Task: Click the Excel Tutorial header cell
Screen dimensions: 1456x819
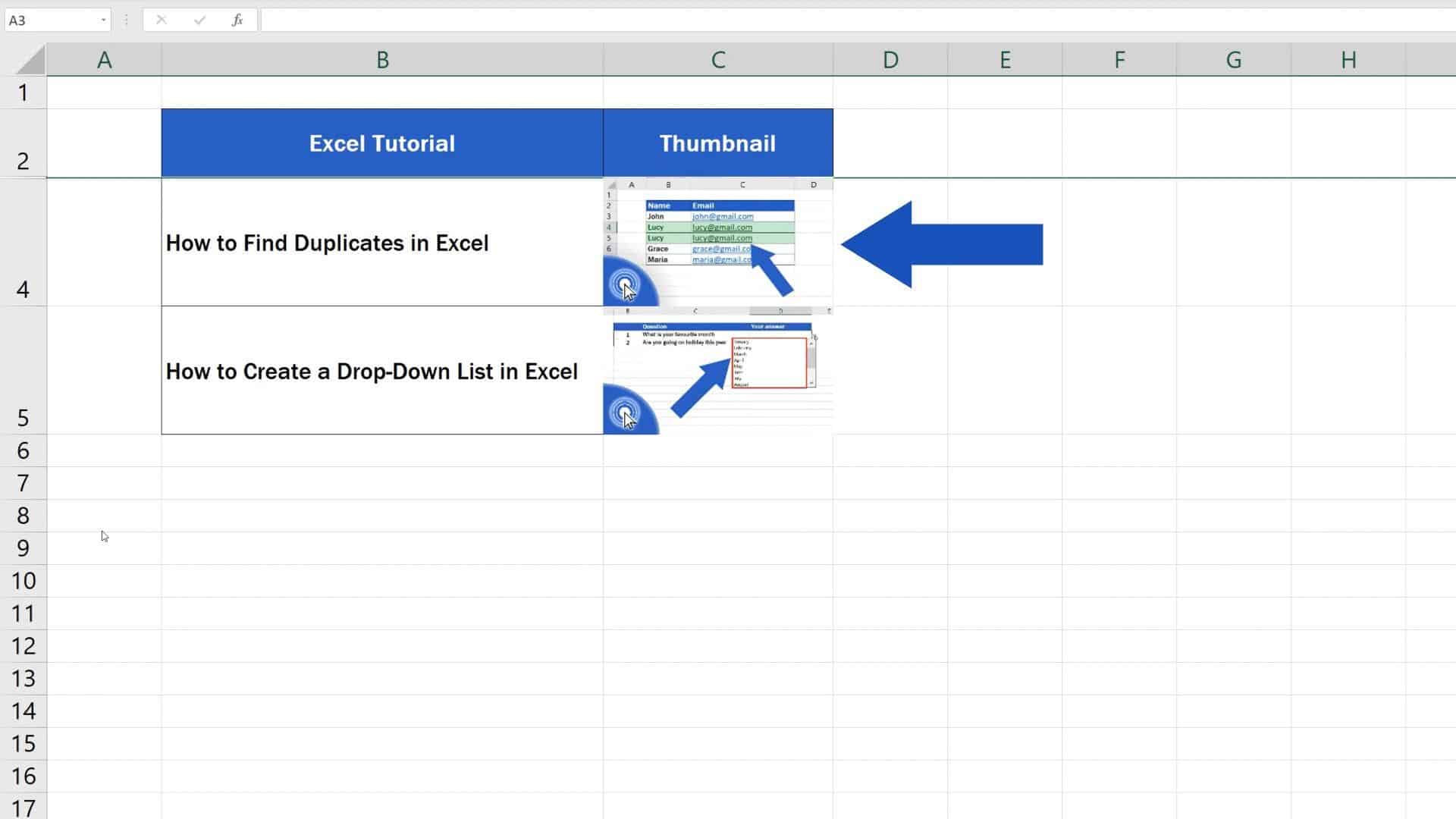Action: click(382, 143)
